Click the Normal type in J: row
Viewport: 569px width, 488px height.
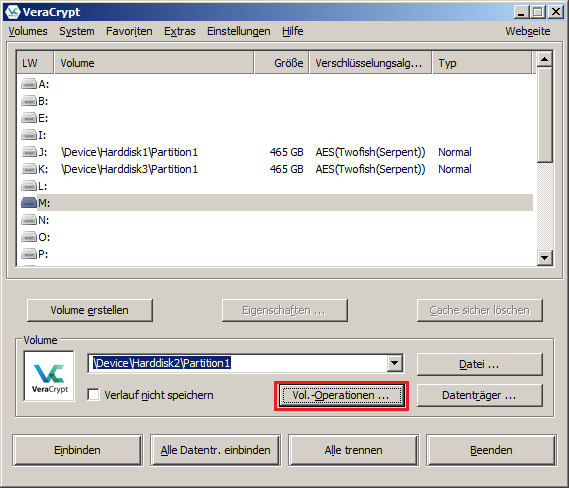455,152
